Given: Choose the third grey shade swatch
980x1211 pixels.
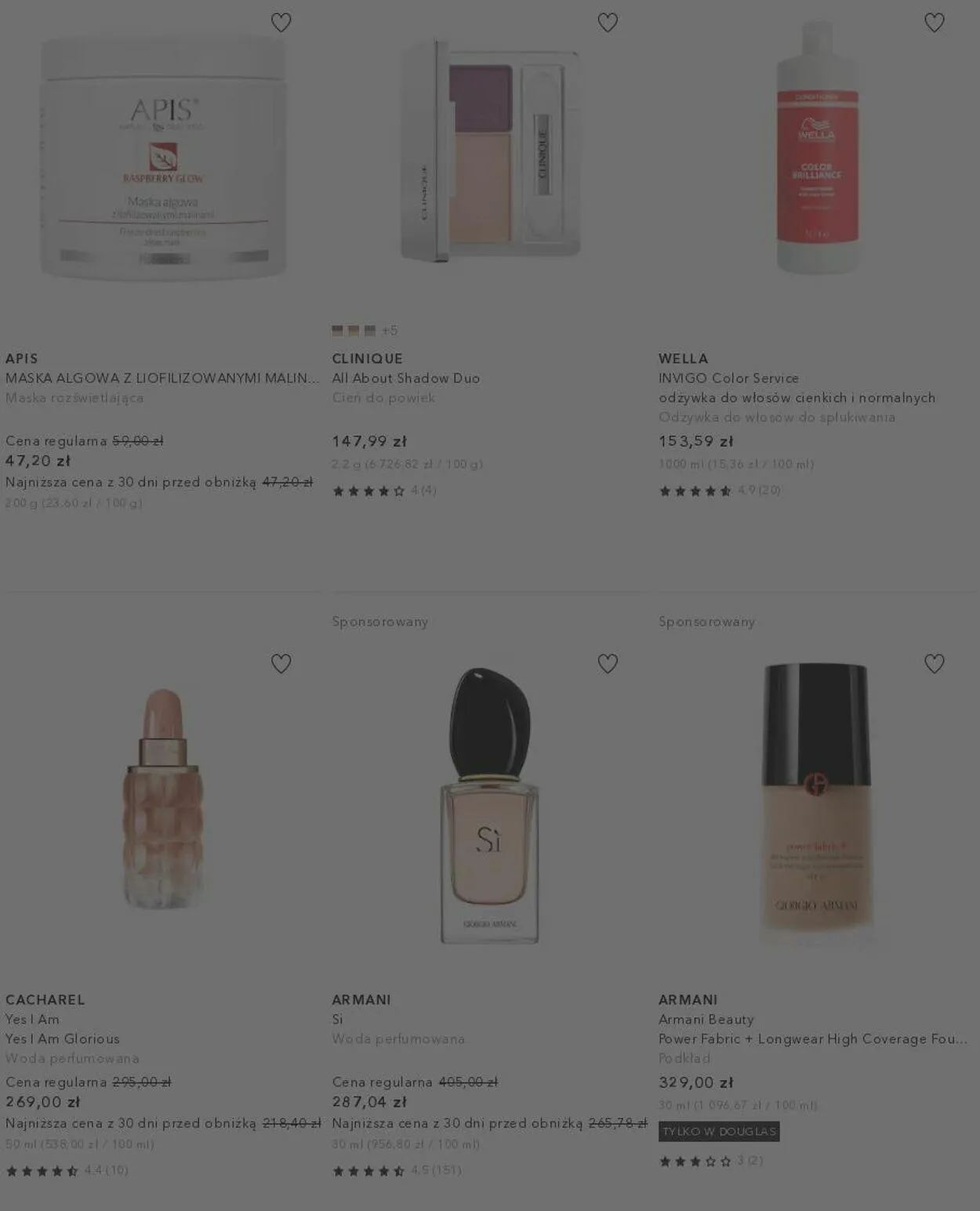Looking at the screenshot, I should [x=370, y=331].
